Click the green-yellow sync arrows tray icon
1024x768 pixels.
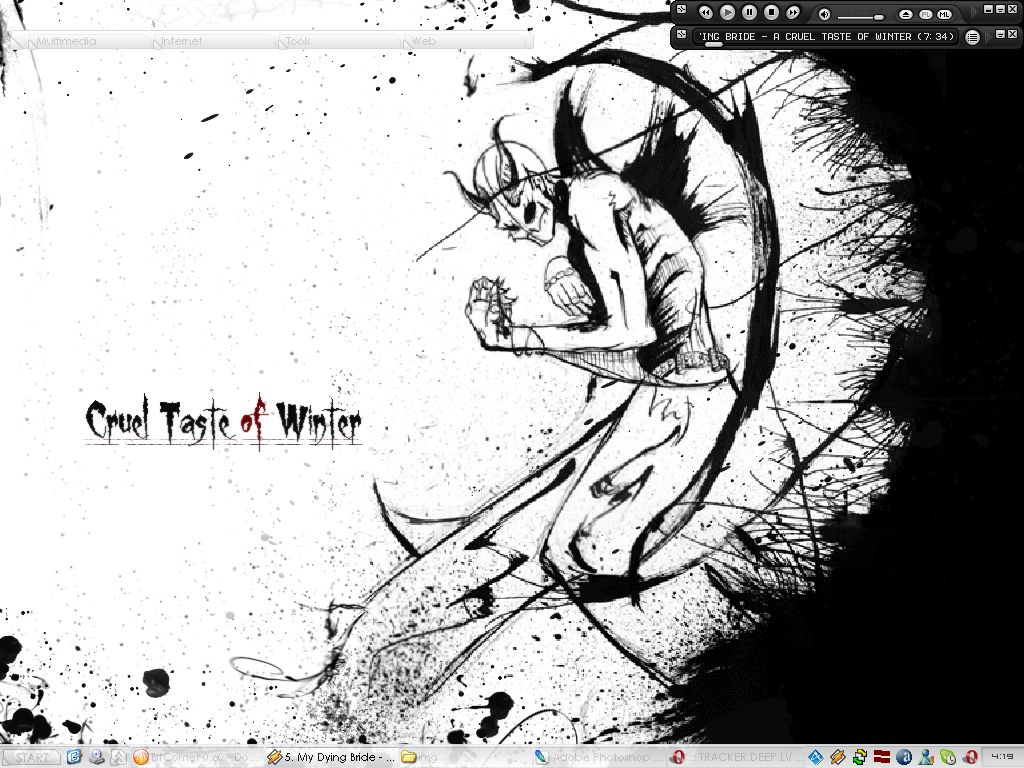coord(860,758)
